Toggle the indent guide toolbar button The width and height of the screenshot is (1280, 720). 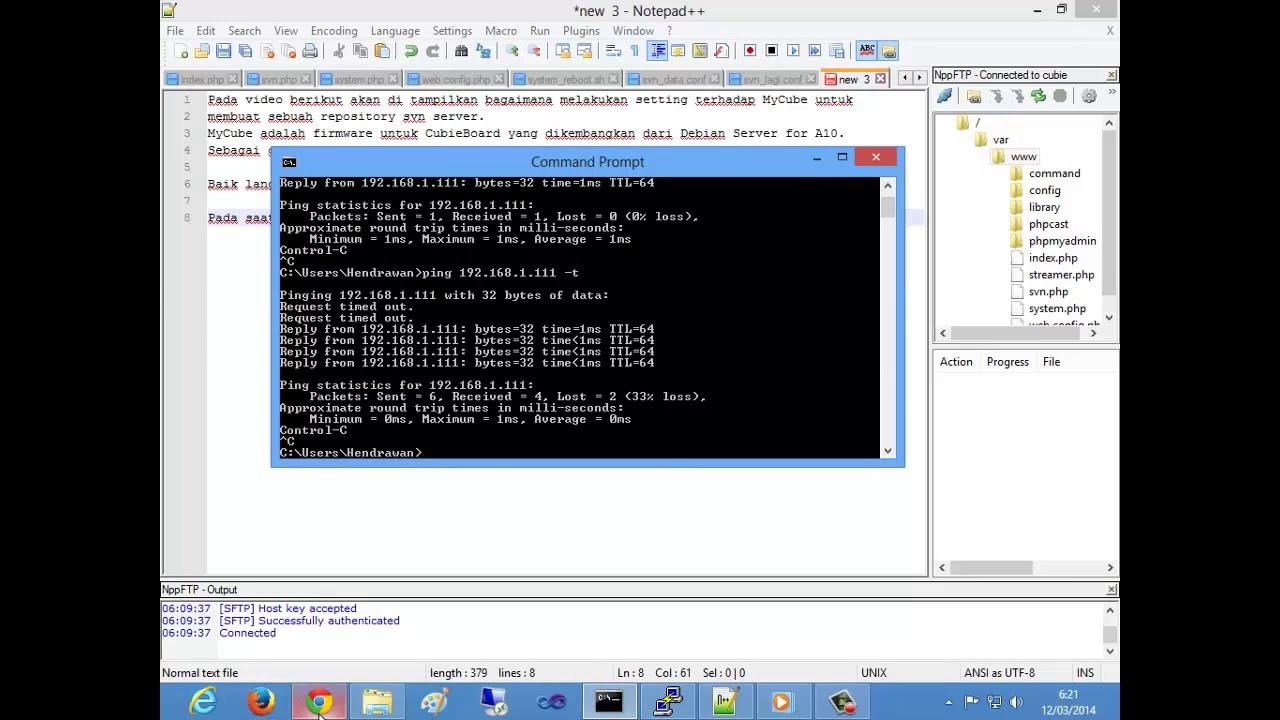tap(657, 51)
